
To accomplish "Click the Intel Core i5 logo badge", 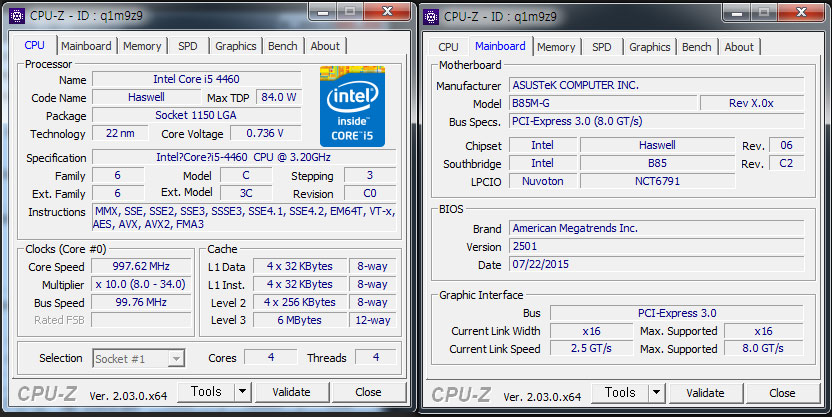I will pos(352,106).
